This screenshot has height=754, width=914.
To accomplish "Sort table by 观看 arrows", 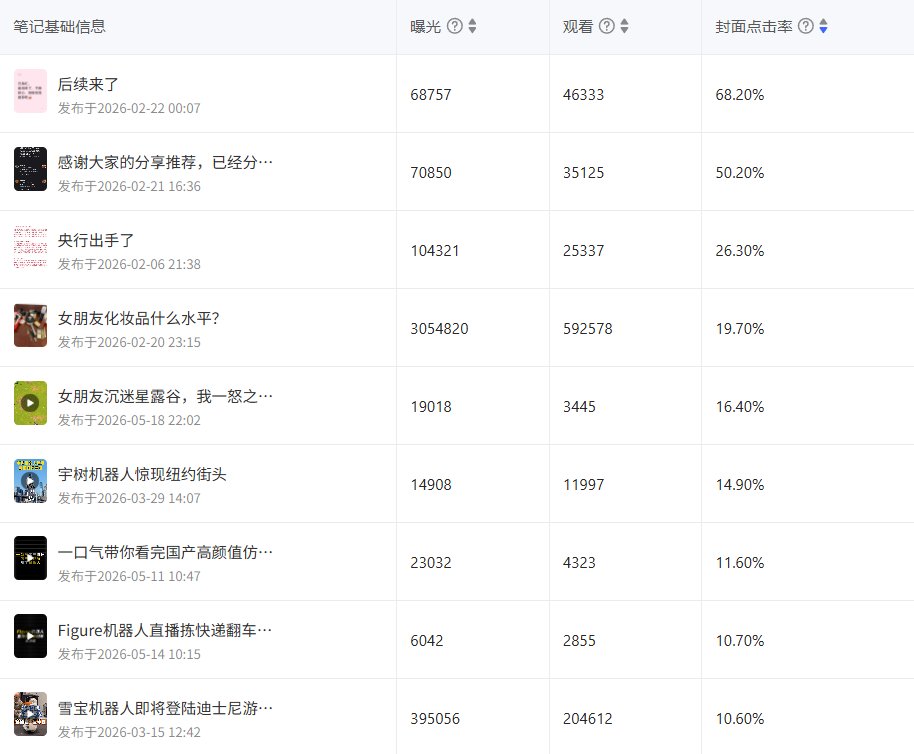I will click(x=624, y=26).
